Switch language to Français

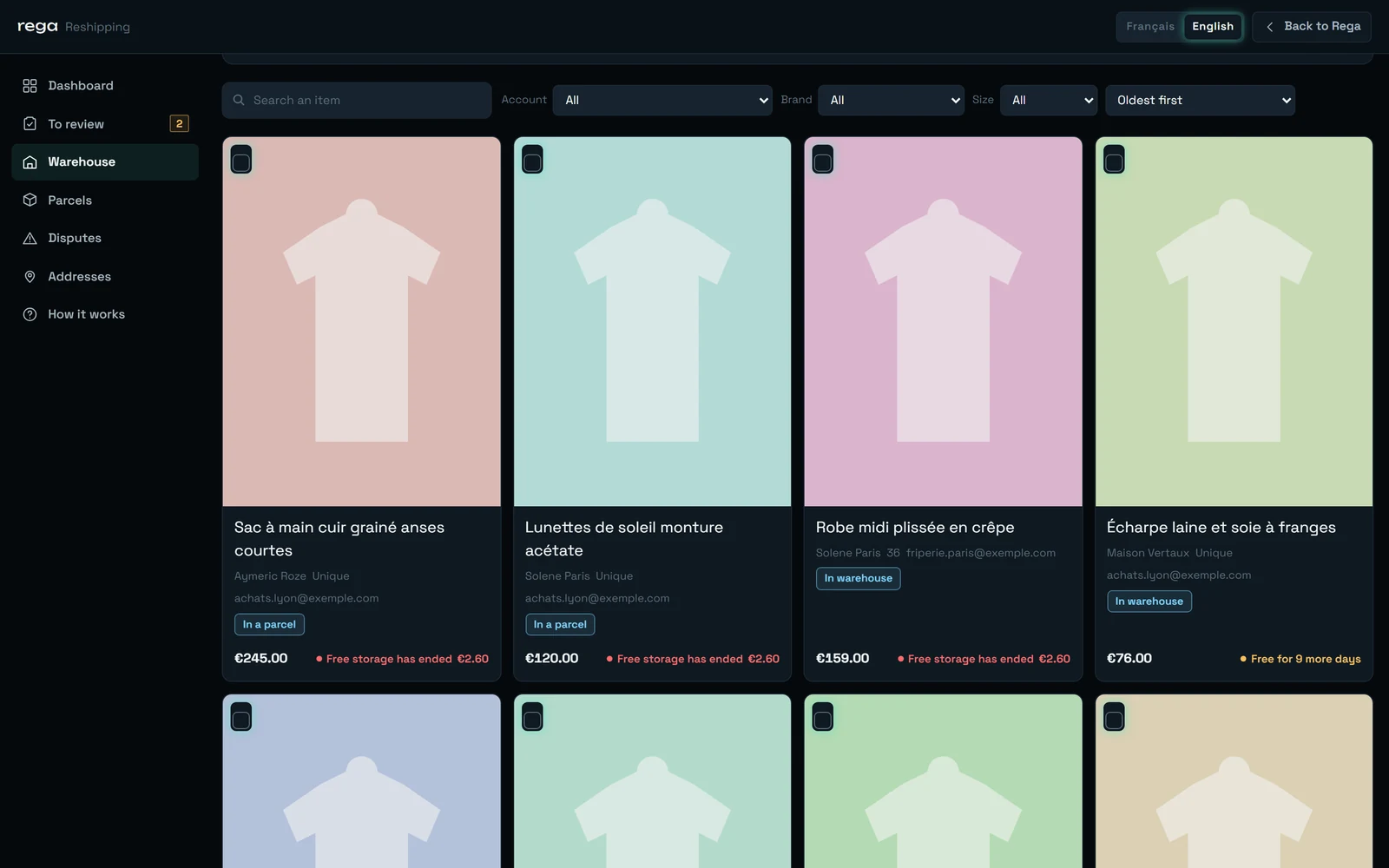coord(1150,27)
